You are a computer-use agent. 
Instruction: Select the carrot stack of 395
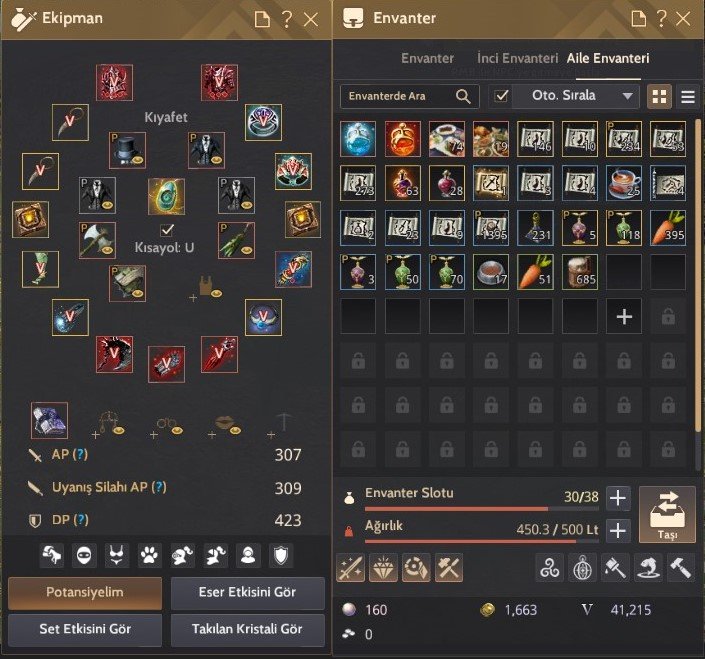click(x=668, y=227)
